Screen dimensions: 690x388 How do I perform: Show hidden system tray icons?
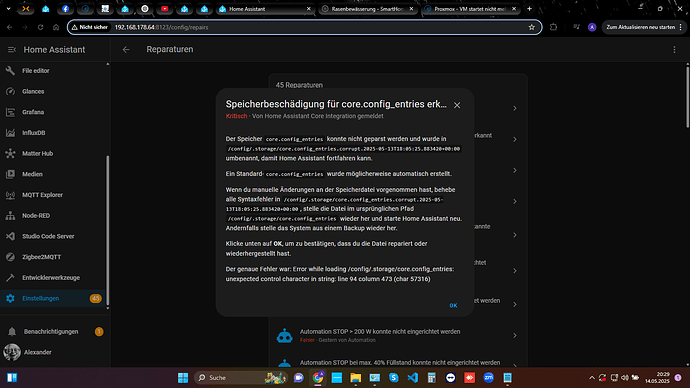tap(591, 377)
